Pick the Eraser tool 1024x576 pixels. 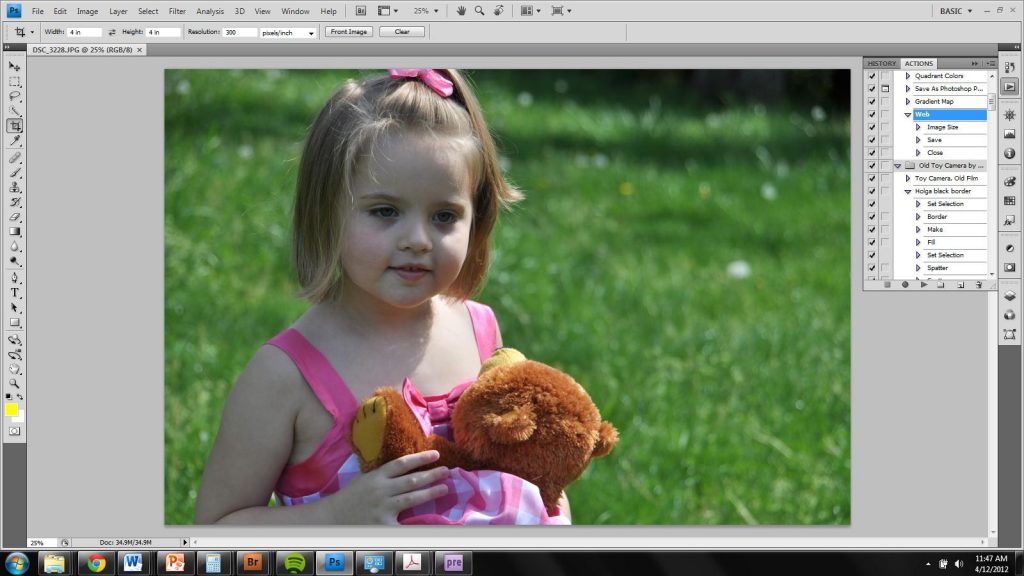point(15,216)
